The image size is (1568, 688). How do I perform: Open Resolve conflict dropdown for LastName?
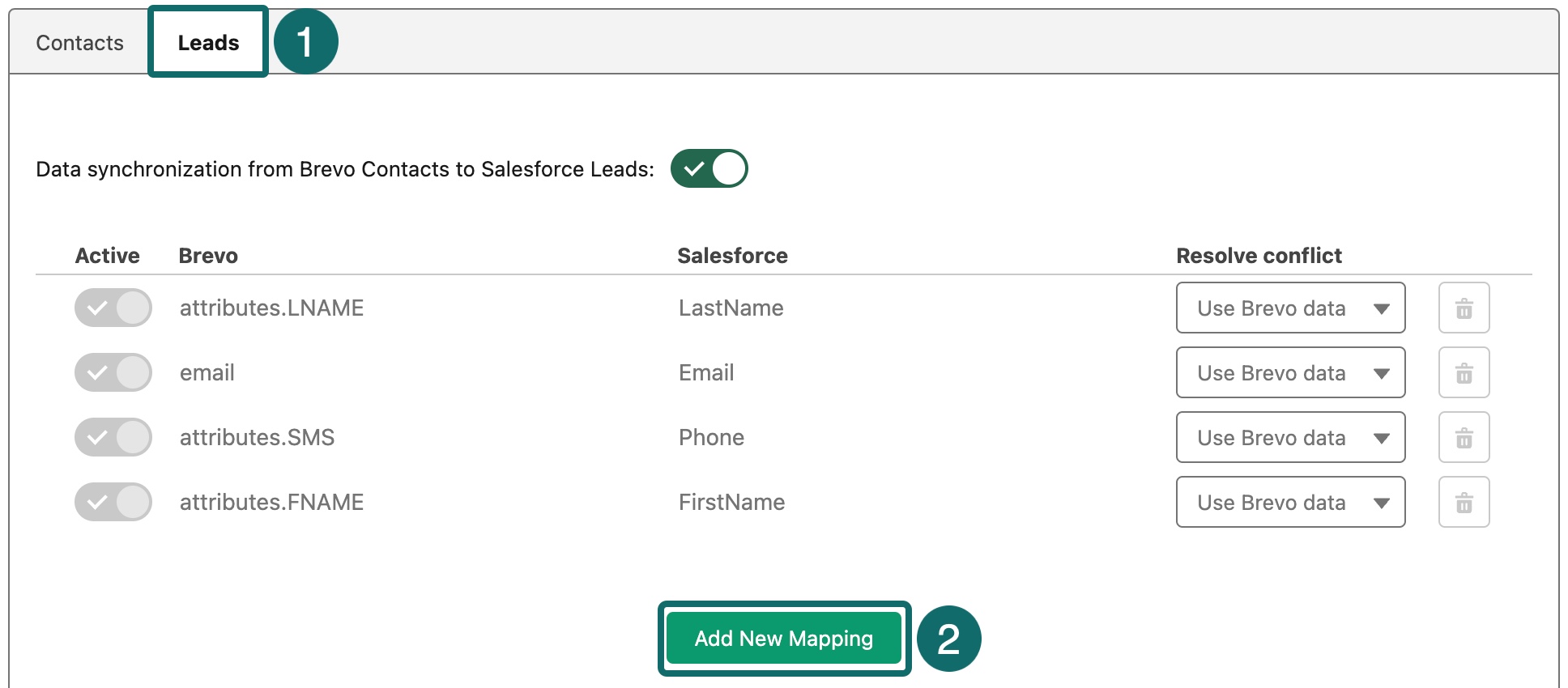pyautogui.click(x=1290, y=308)
